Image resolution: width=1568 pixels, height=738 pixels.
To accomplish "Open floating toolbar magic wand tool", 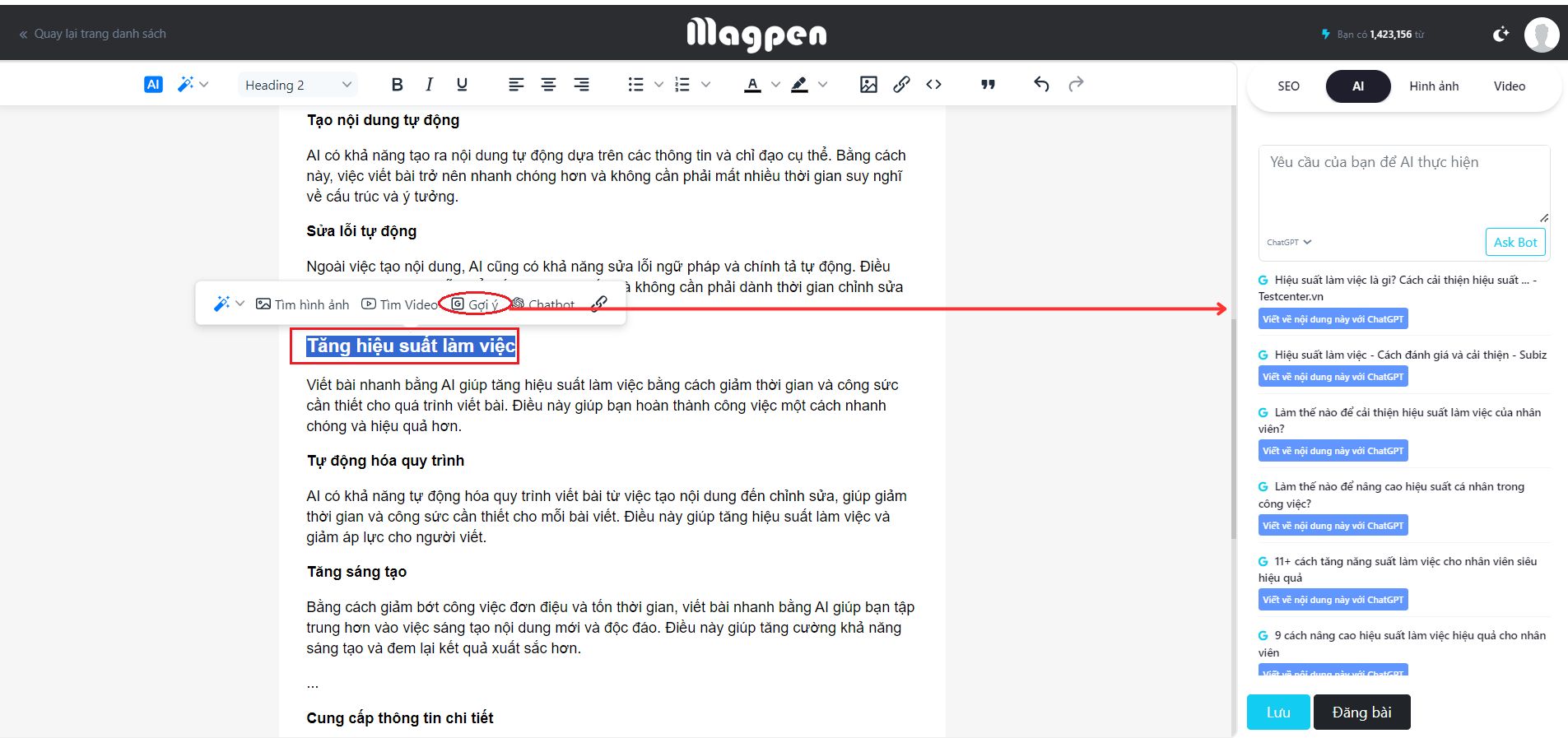I will pos(221,304).
